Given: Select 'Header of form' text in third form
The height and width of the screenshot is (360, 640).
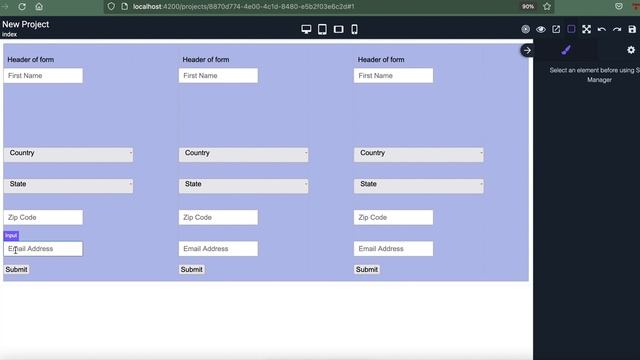Looking at the screenshot, I should tap(381, 60).
